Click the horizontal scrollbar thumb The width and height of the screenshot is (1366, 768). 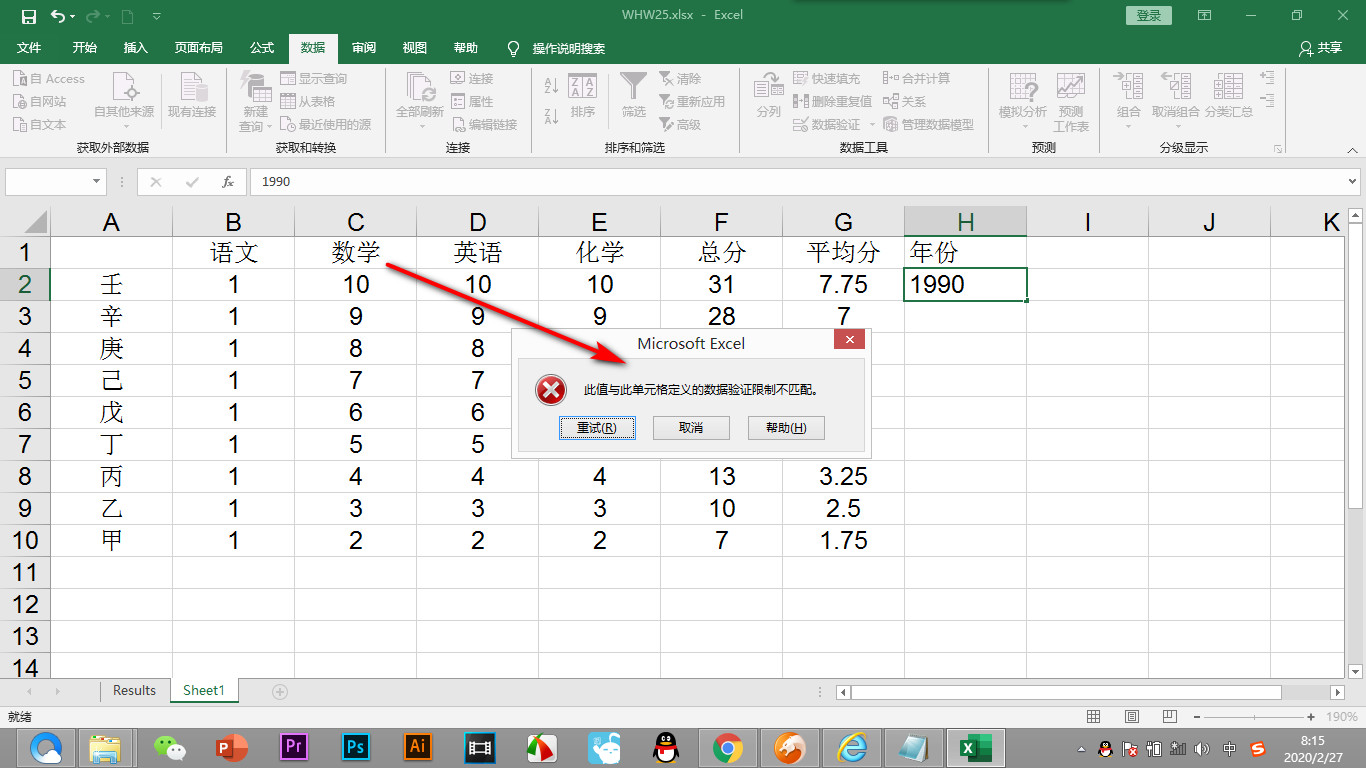(x=1066, y=692)
